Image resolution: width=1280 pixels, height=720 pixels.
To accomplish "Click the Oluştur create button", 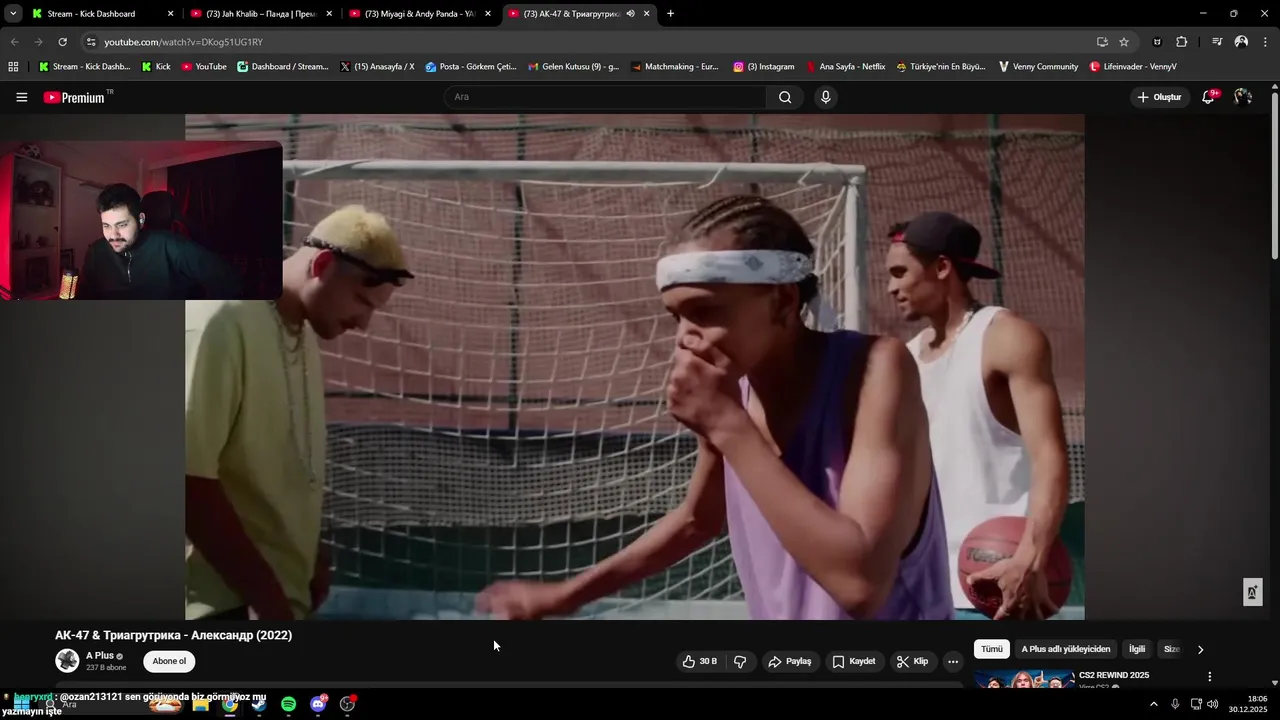I will click(1159, 97).
